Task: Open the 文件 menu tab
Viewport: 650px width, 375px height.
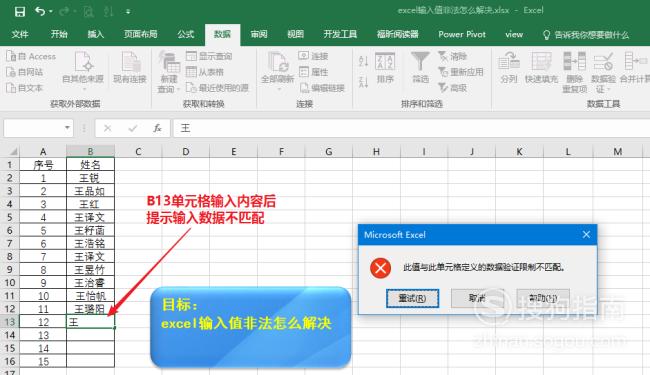Action: (20, 34)
